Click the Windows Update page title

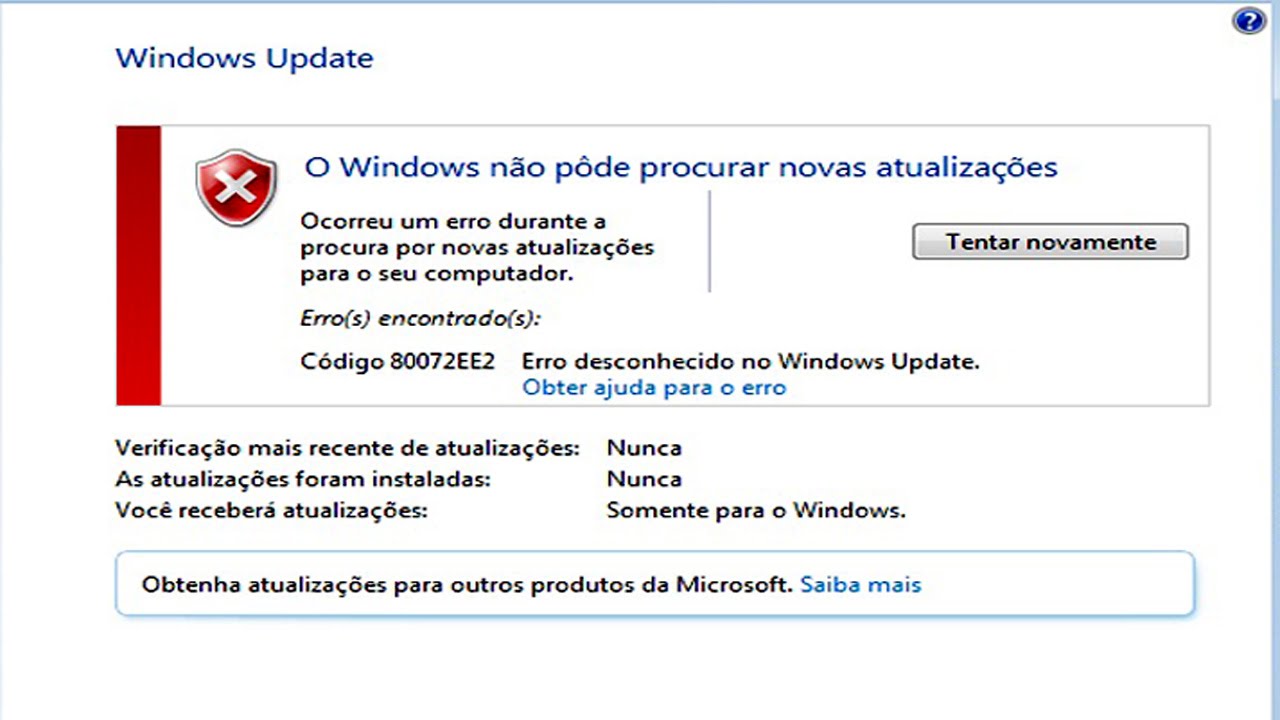coord(244,58)
